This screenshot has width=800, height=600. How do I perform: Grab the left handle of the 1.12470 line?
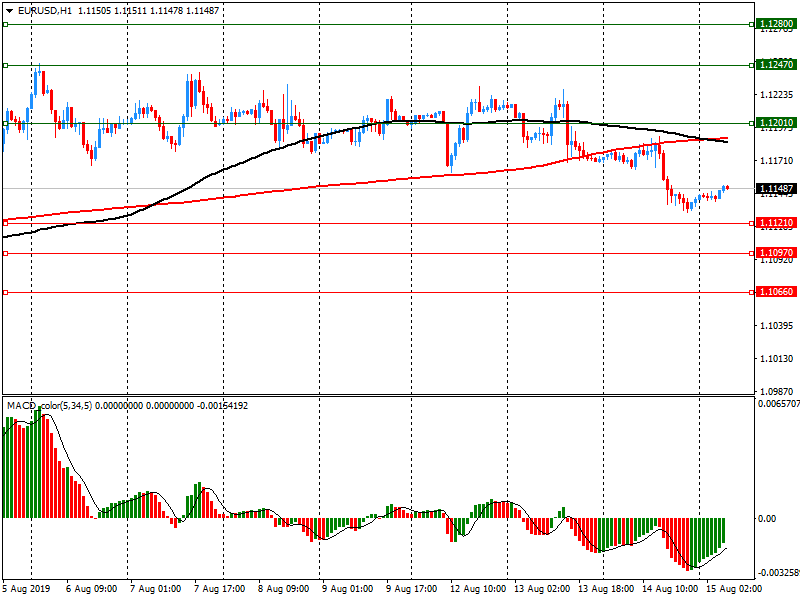coord(6,65)
